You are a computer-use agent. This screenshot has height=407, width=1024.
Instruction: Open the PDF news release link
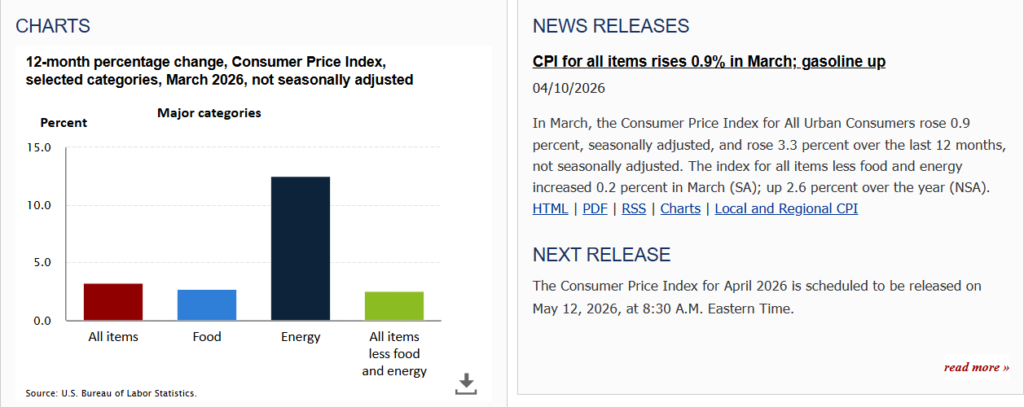595,209
